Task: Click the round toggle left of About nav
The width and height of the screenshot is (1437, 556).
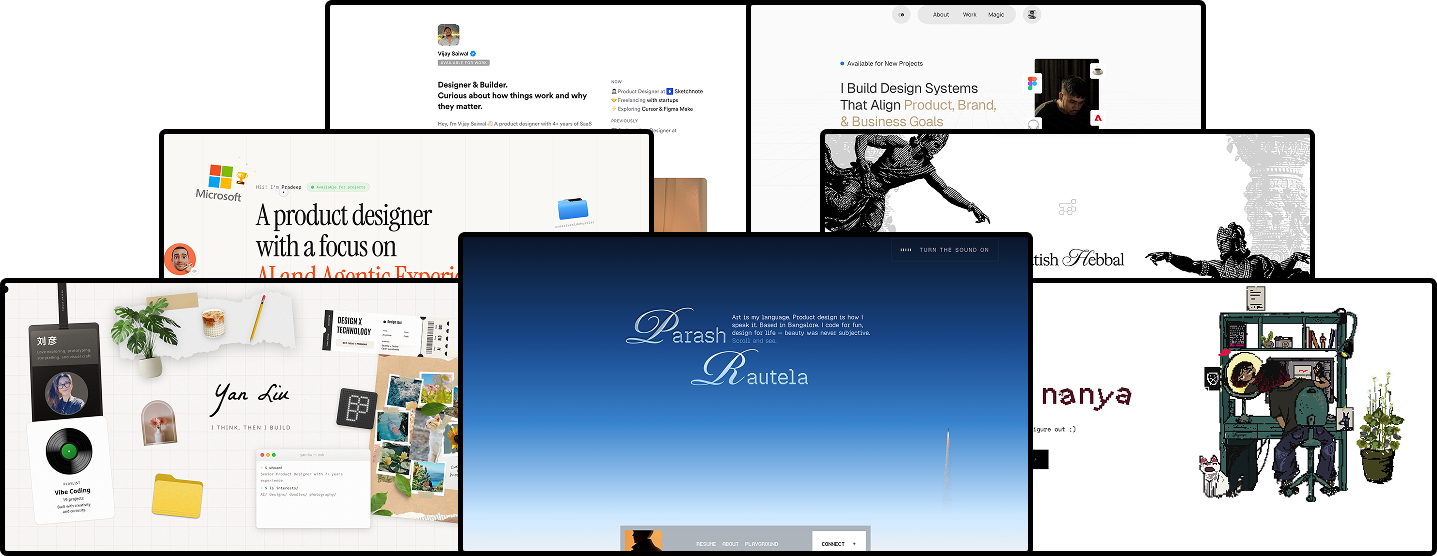Action: [903, 15]
